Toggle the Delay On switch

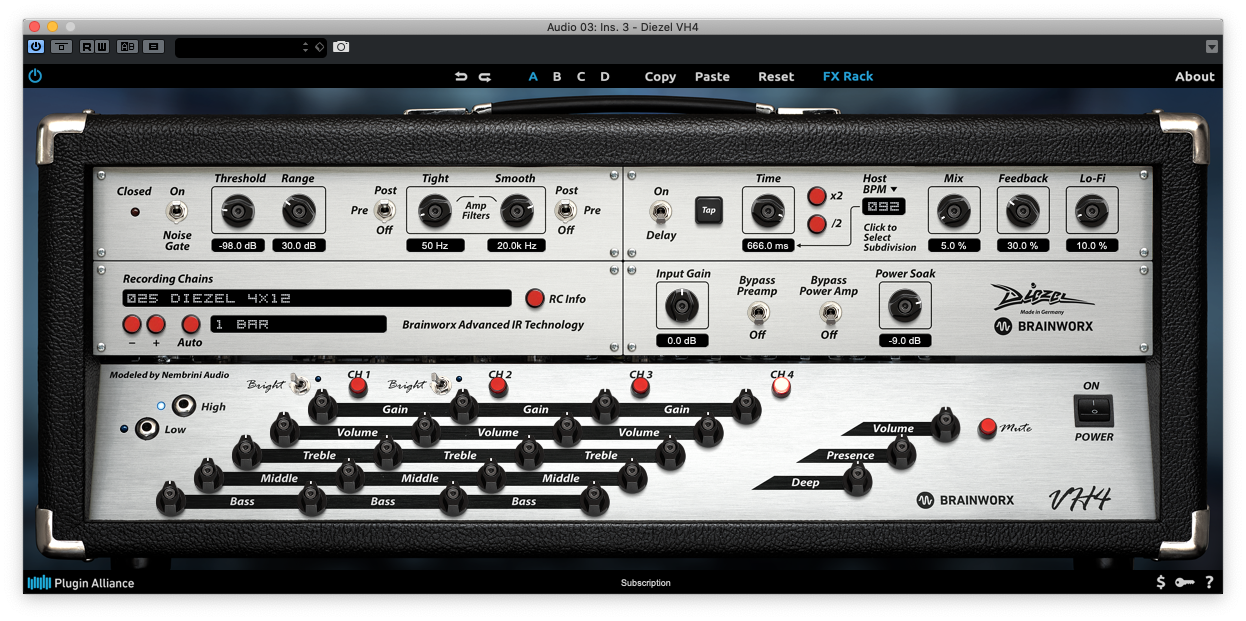(x=660, y=211)
